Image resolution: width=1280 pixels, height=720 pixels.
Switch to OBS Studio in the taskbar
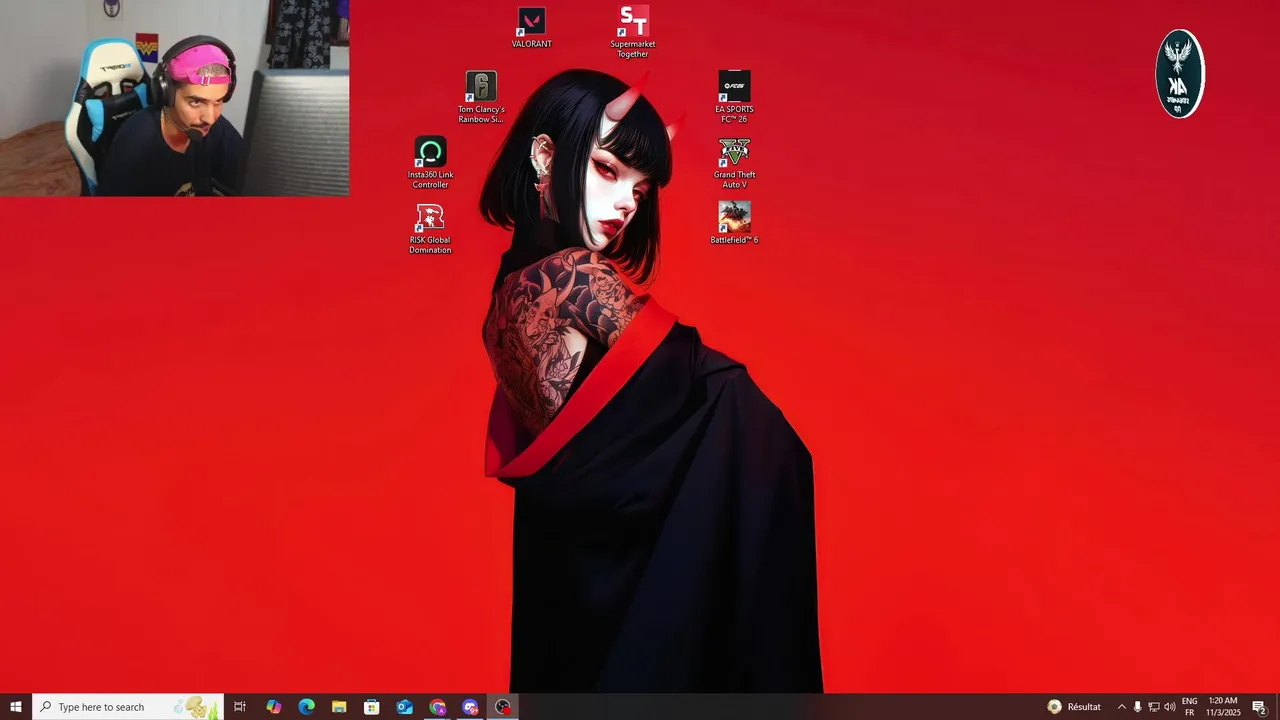[503, 707]
